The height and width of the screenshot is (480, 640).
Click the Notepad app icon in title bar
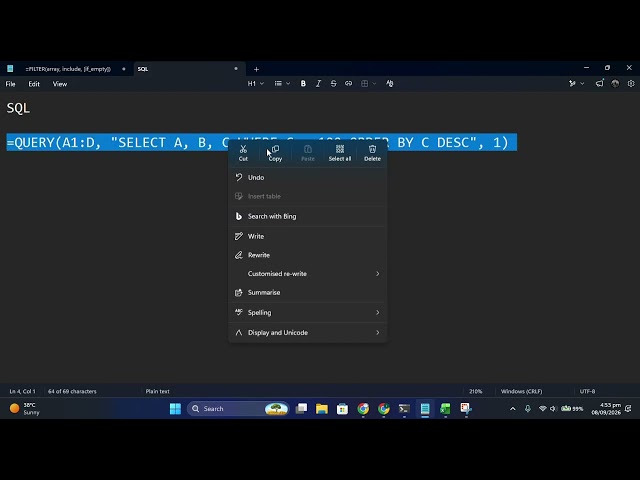(10, 69)
